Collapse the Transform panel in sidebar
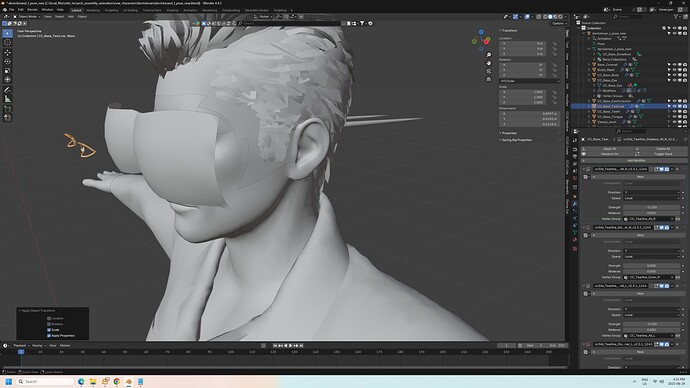 500,31
